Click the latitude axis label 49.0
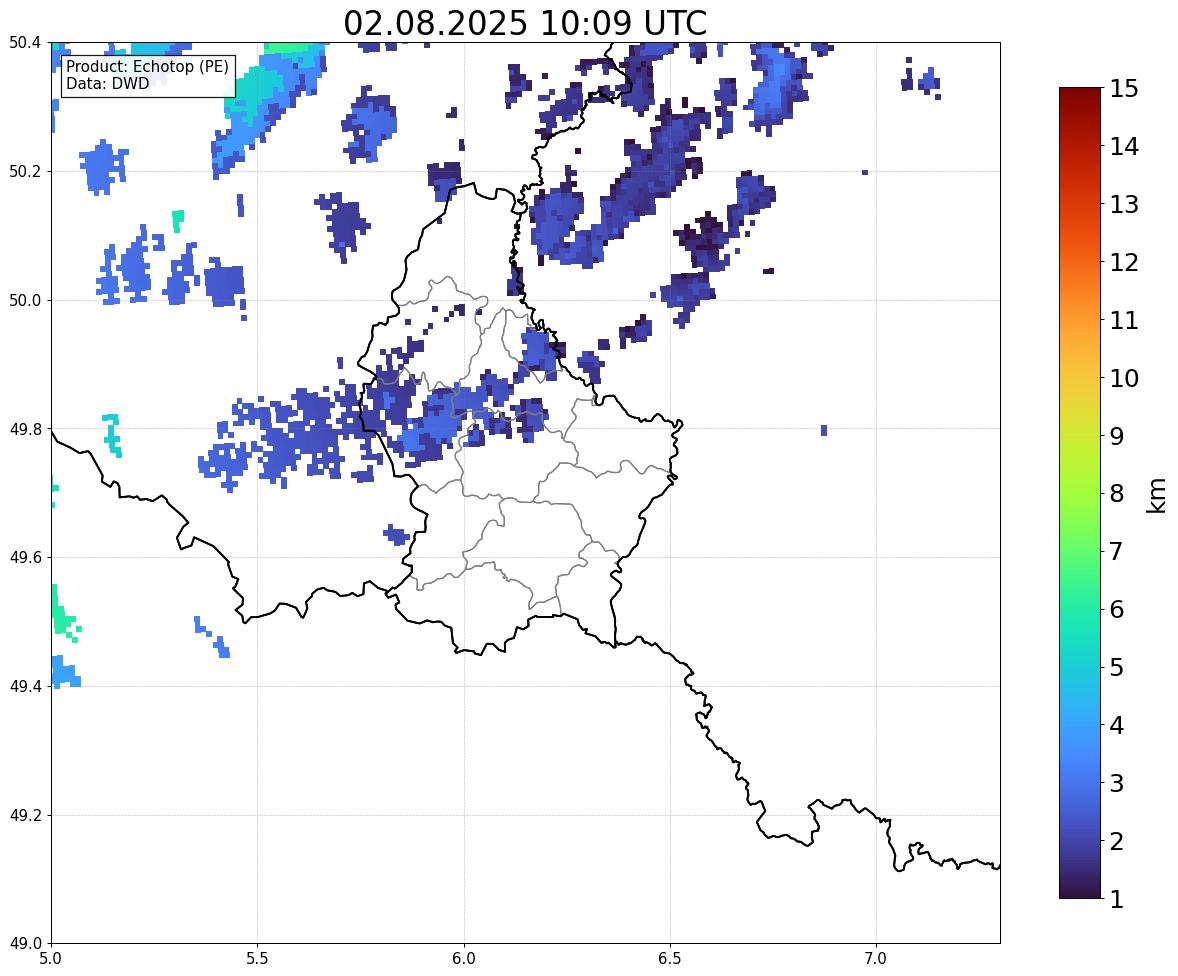The width and height of the screenshot is (1178, 976). 25,944
